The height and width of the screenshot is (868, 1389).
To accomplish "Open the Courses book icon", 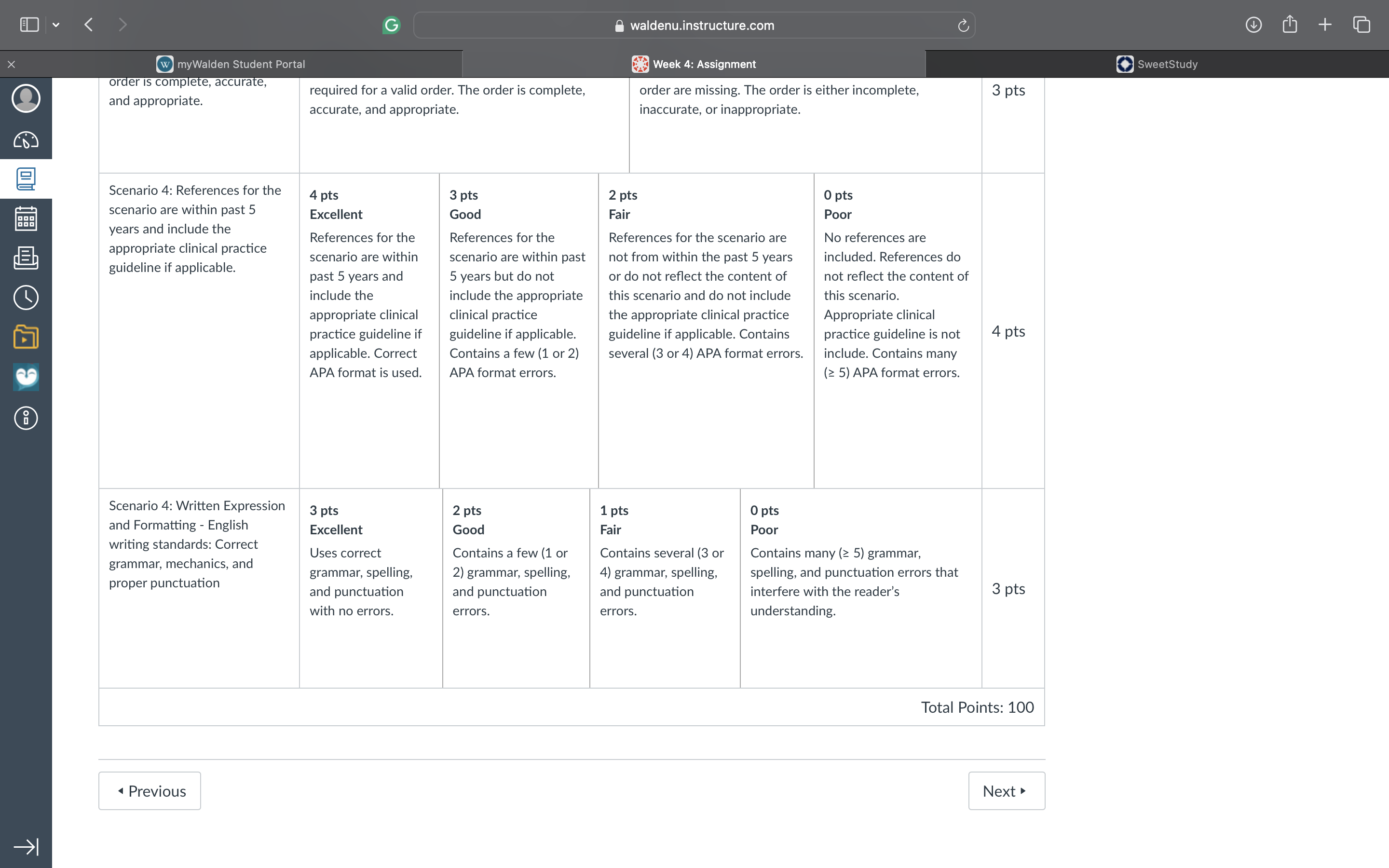I will [x=26, y=179].
